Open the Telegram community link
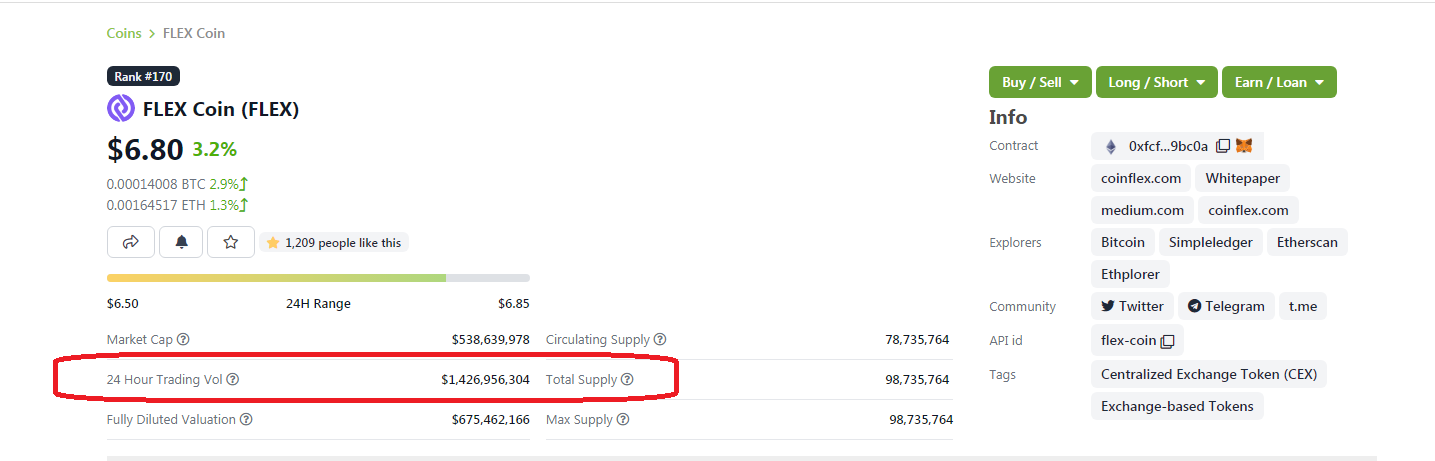 tap(1226, 307)
